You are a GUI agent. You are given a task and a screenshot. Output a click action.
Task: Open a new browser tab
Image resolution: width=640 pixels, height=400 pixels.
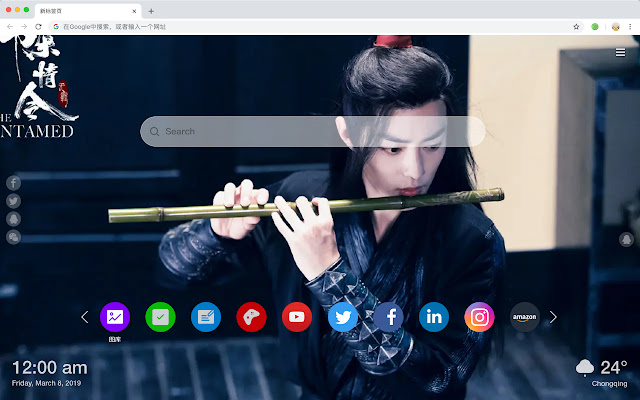(x=151, y=11)
